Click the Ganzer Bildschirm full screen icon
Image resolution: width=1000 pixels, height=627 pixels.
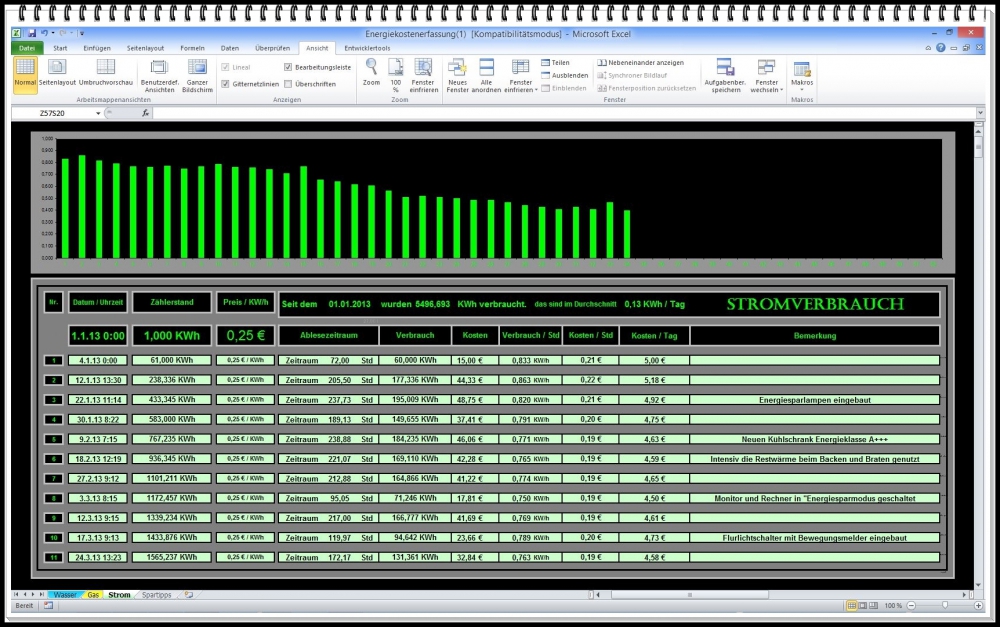197,72
